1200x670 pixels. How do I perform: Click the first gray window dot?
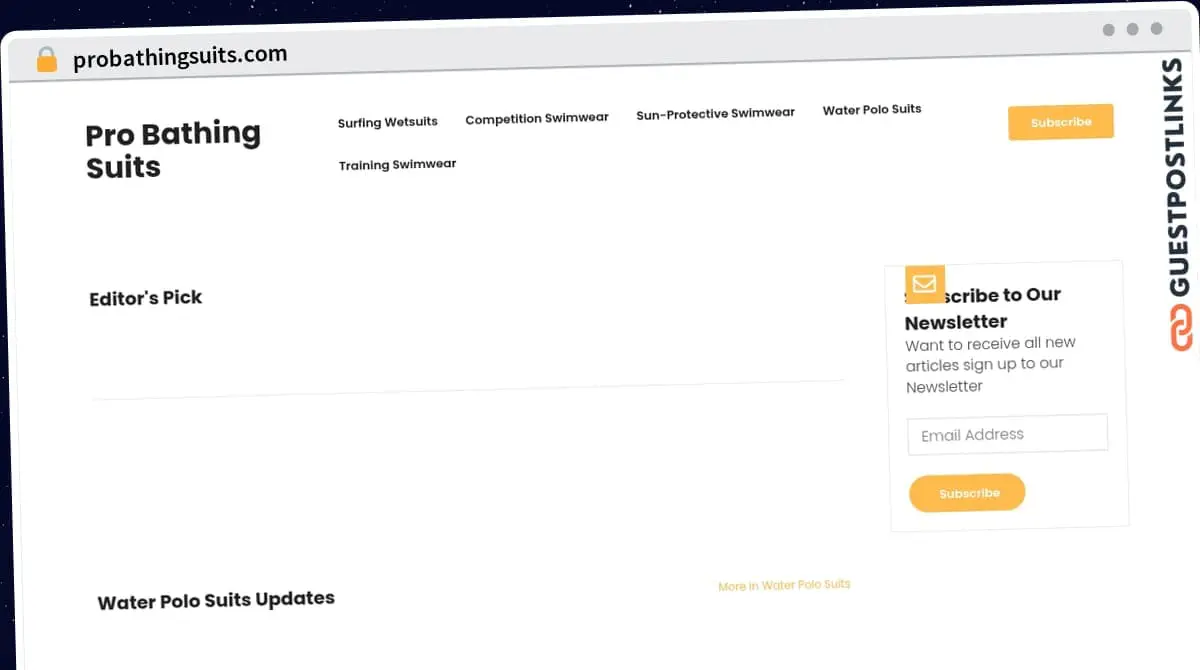pyautogui.click(x=1109, y=30)
